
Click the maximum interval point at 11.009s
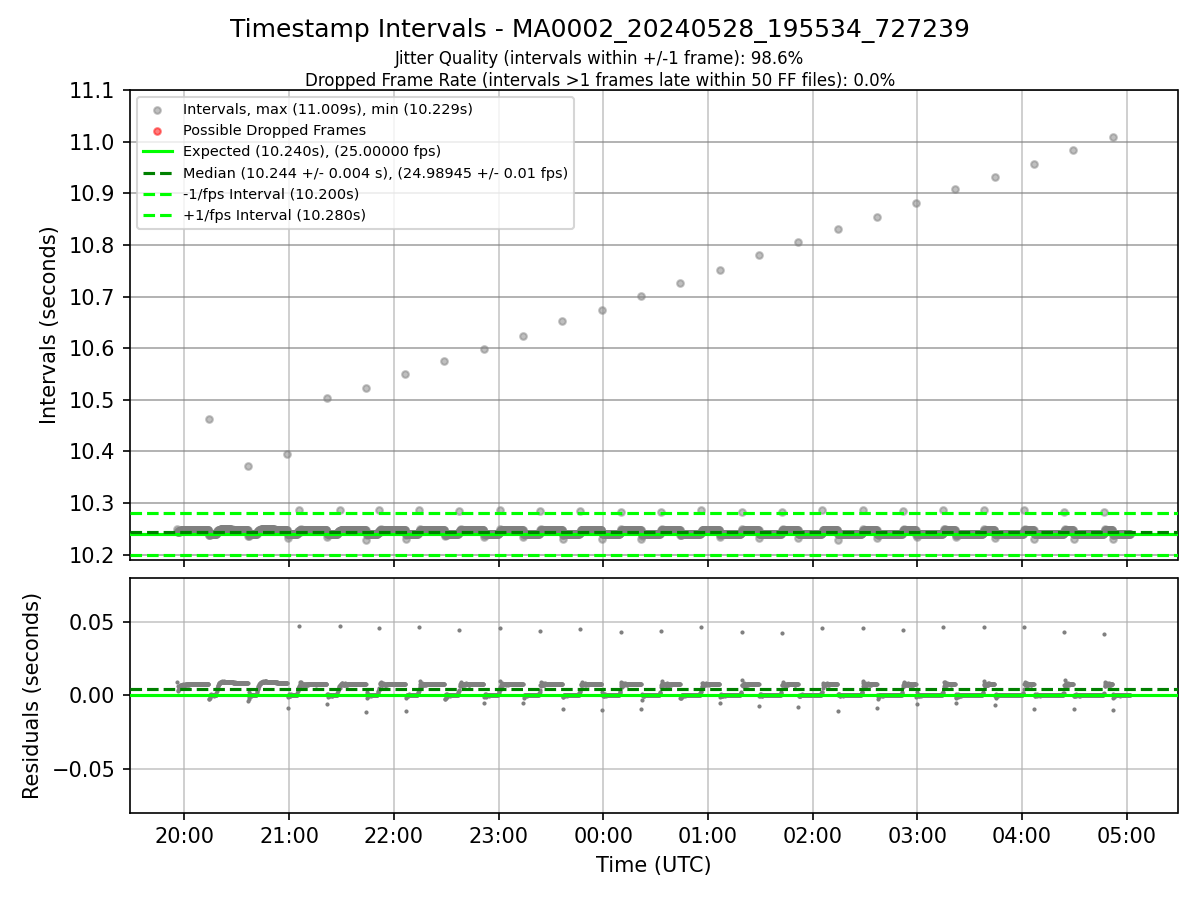(x=1113, y=137)
